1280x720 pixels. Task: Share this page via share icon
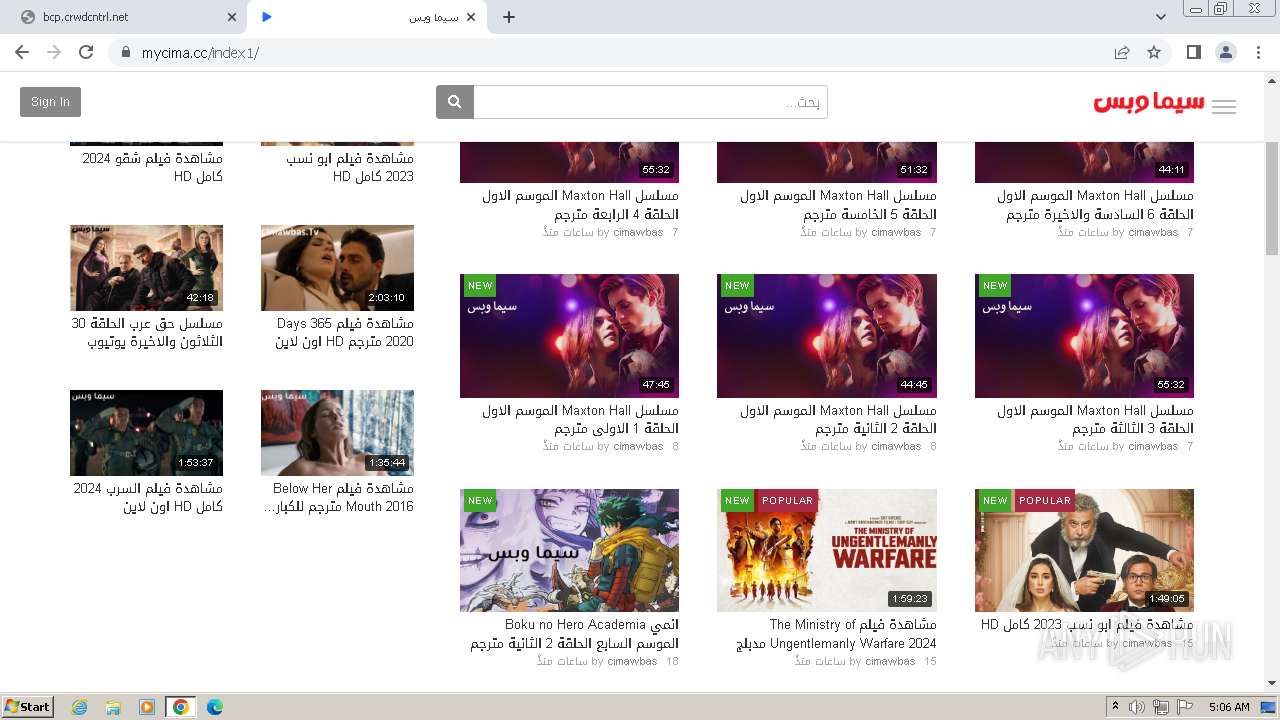point(1122,52)
